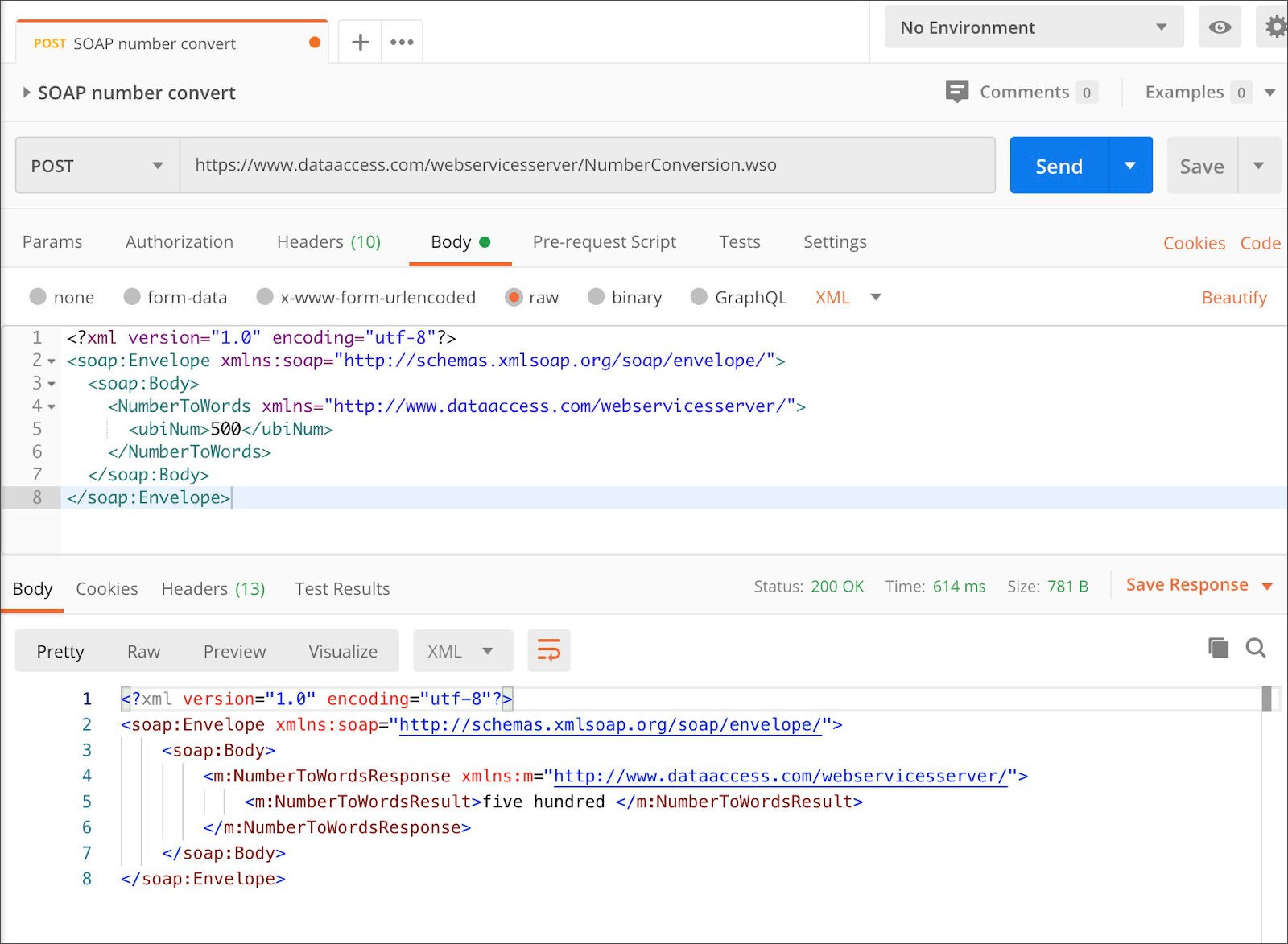Open Save Response dropdown

(x=1267, y=586)
